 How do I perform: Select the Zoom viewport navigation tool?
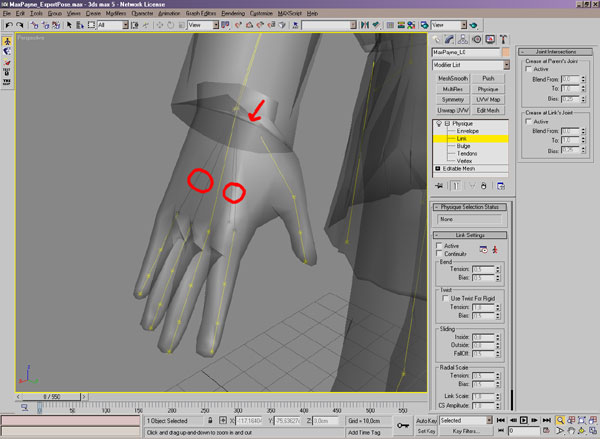point(560,420)
